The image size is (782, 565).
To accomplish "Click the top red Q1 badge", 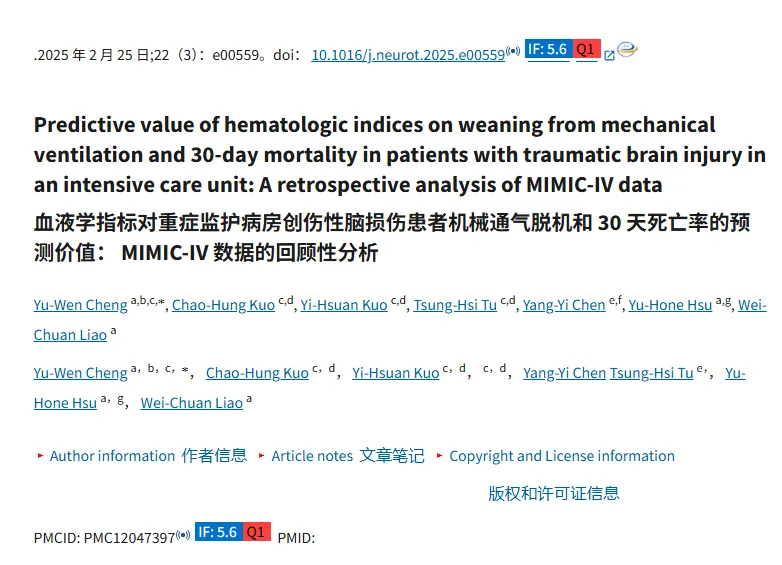I will point(586,49).
